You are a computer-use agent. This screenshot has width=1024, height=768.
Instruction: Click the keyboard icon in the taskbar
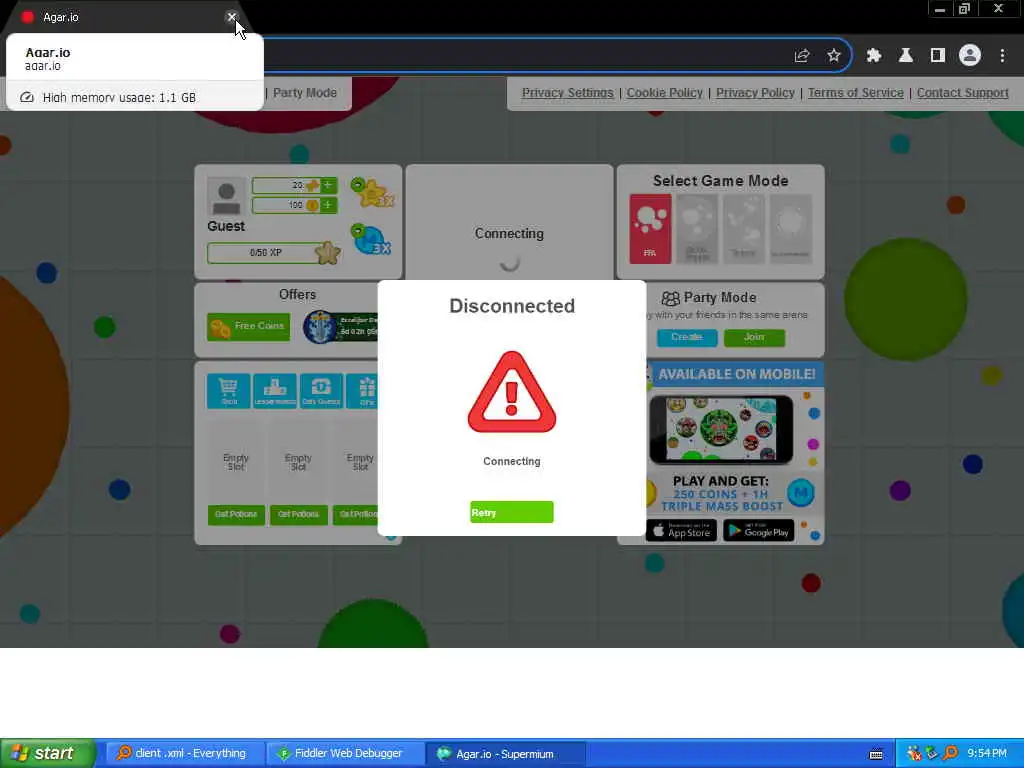(876, 754)
